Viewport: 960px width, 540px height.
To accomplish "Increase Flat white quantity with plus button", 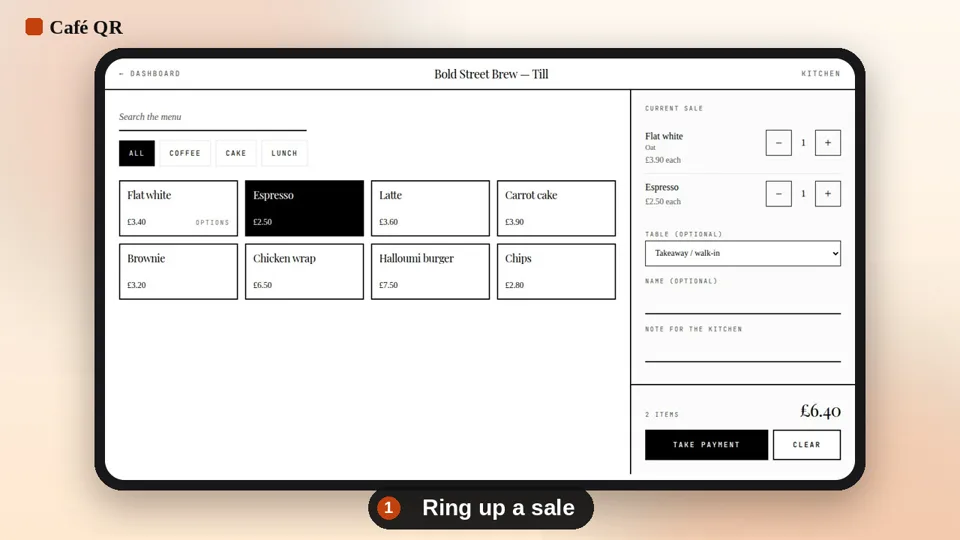I will coord(827,143).
